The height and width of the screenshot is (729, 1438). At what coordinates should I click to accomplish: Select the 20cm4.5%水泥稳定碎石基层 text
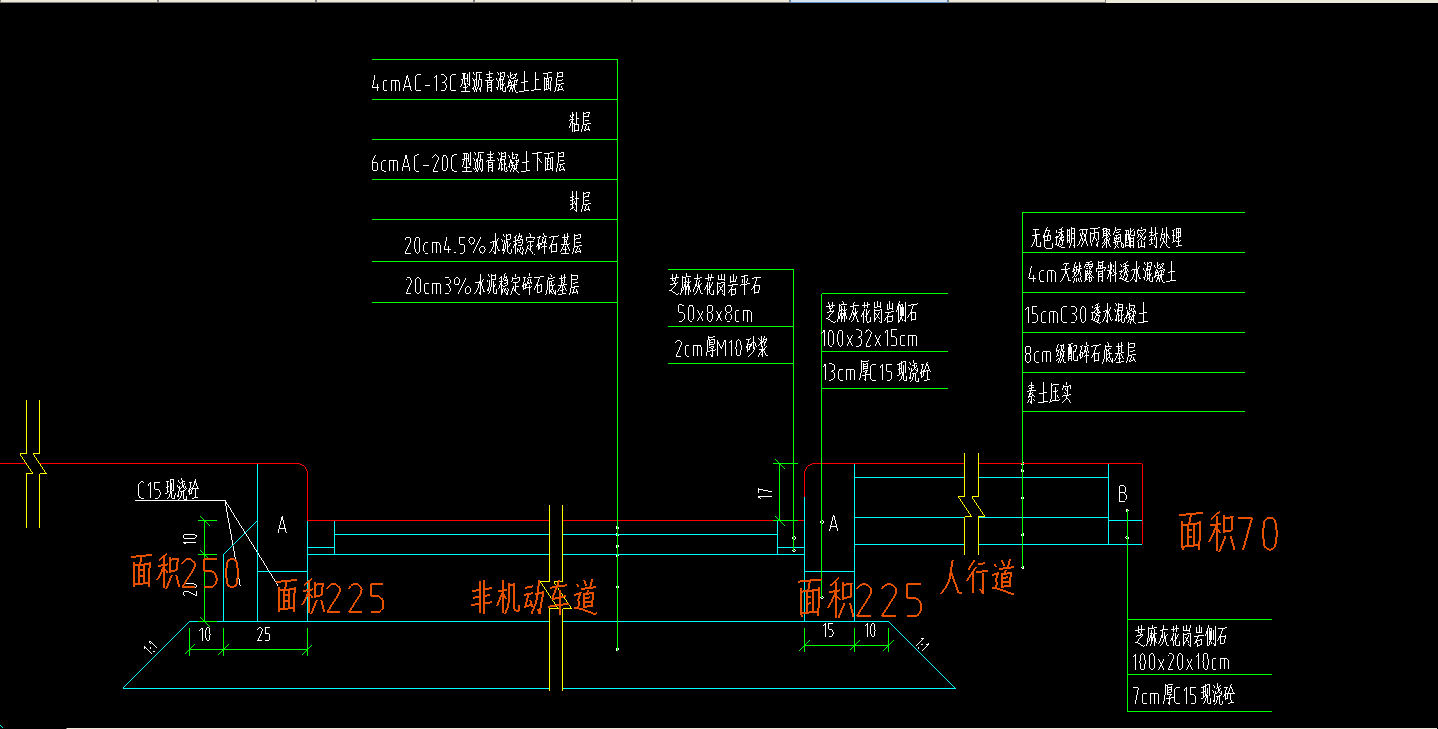(493, 245)
